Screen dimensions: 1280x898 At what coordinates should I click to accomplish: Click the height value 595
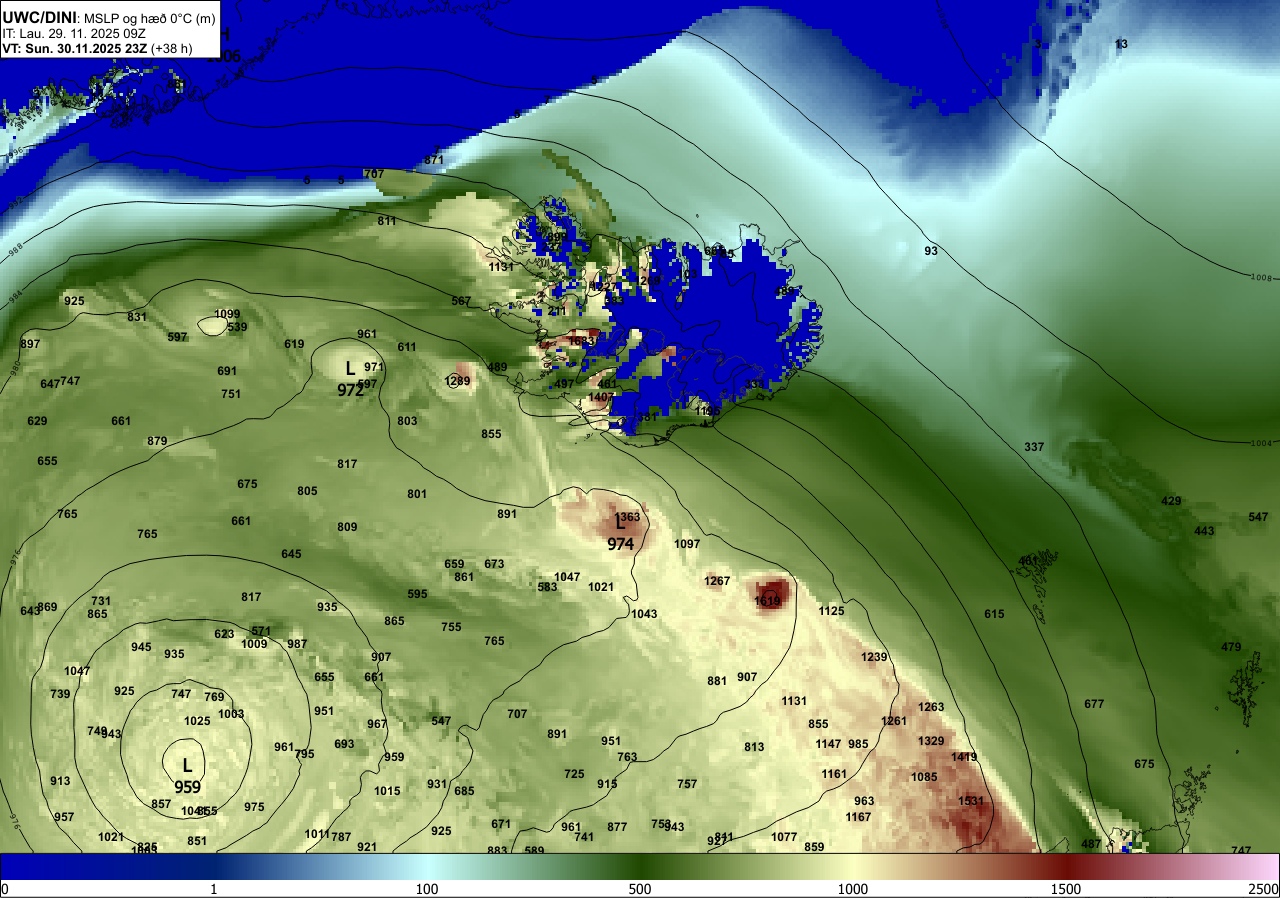pos(417,594)
